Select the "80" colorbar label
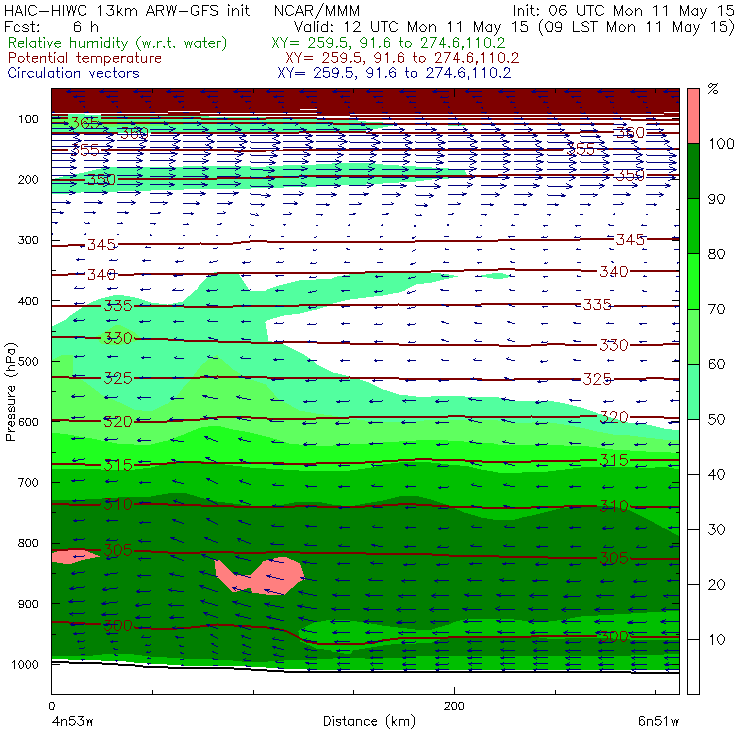The width and height of the screenshot is (740, 740). [716, 254]
